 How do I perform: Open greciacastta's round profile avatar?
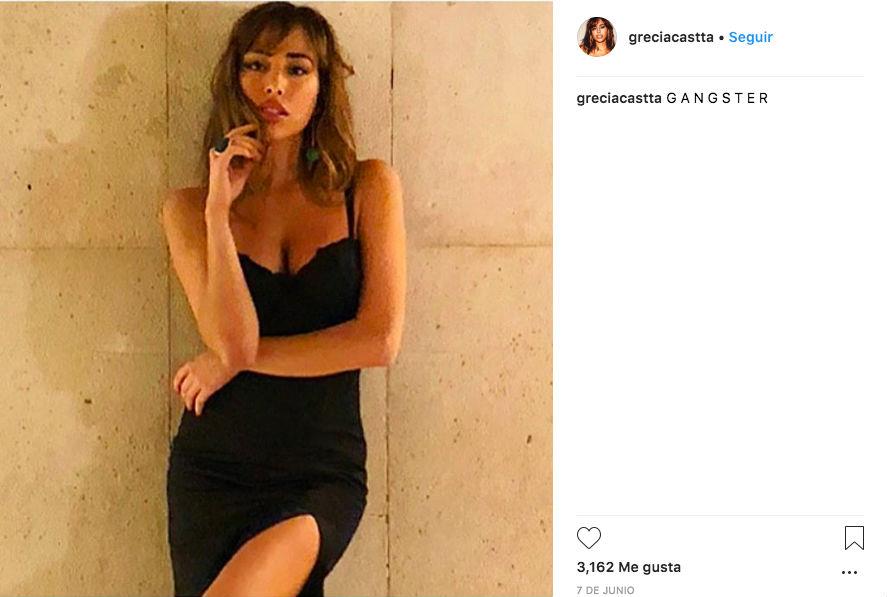(x=596, y=37)
